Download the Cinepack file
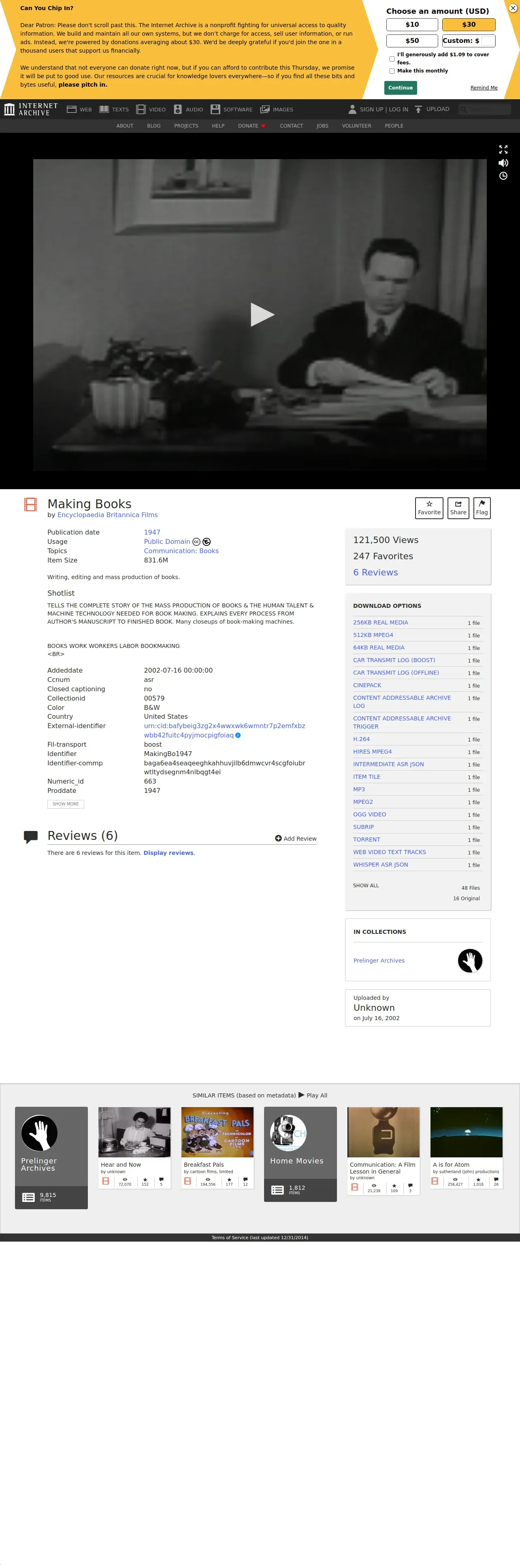The image size is (520, 1568). 367,685
